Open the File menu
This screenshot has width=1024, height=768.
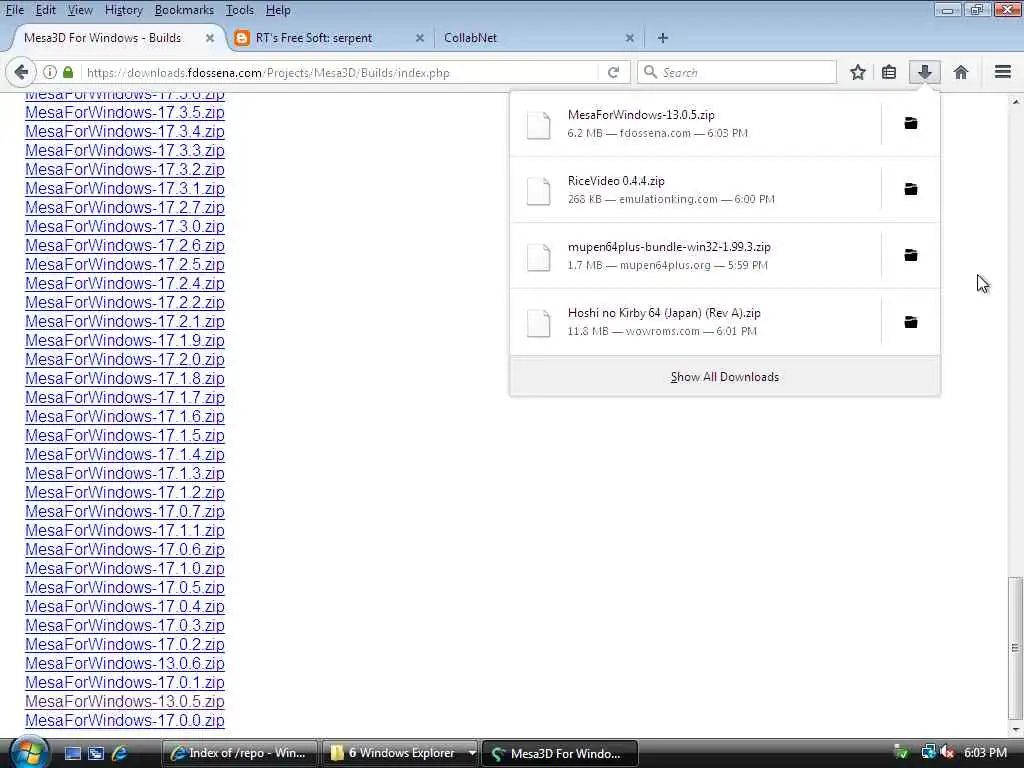(x=14, y=10)
